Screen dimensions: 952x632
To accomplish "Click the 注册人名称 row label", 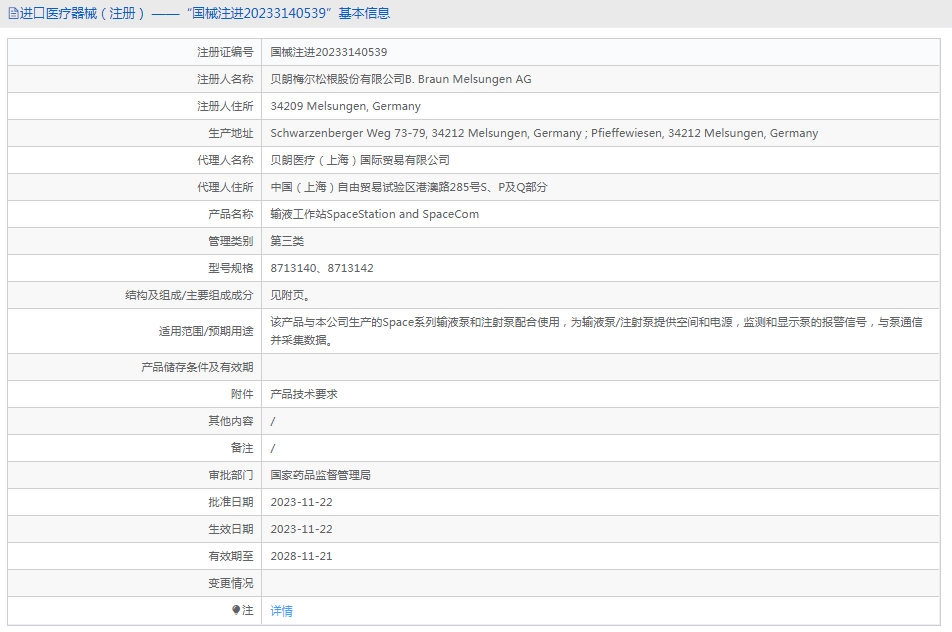I will pos(225,79).
